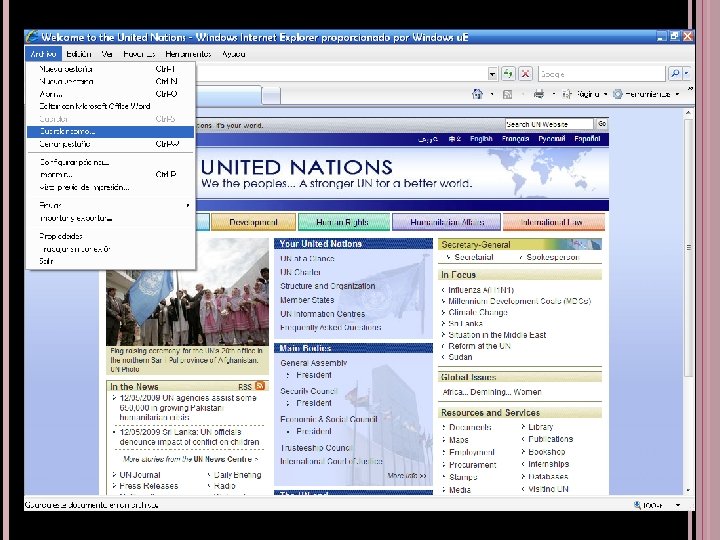This screenshot has height=540, width=720.
Task: Choose Propiedades in Archivo menu
Action: click(110, 236)
